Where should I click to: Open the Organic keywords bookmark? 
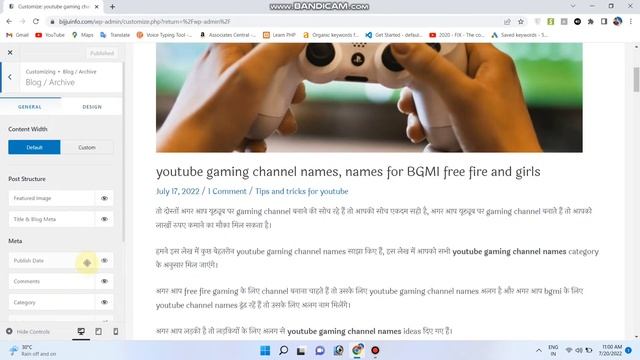click(331, 35)
